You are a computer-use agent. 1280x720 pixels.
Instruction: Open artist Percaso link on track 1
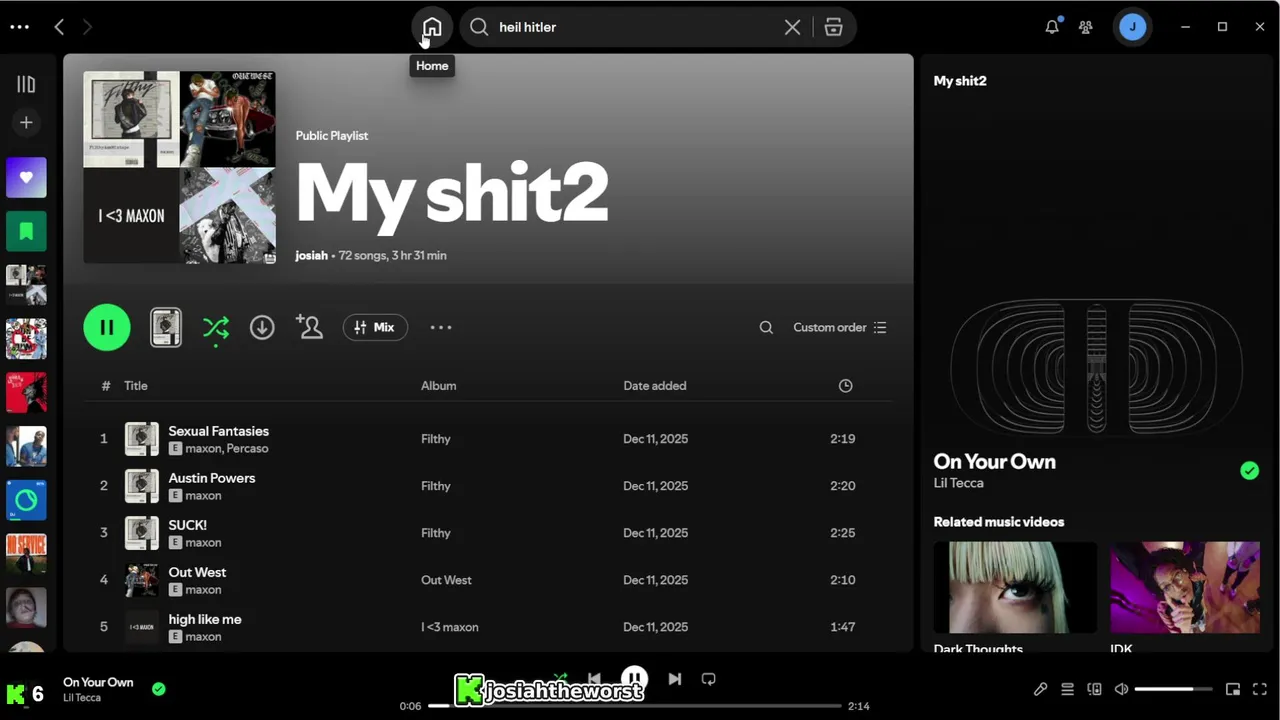(247, 449)
